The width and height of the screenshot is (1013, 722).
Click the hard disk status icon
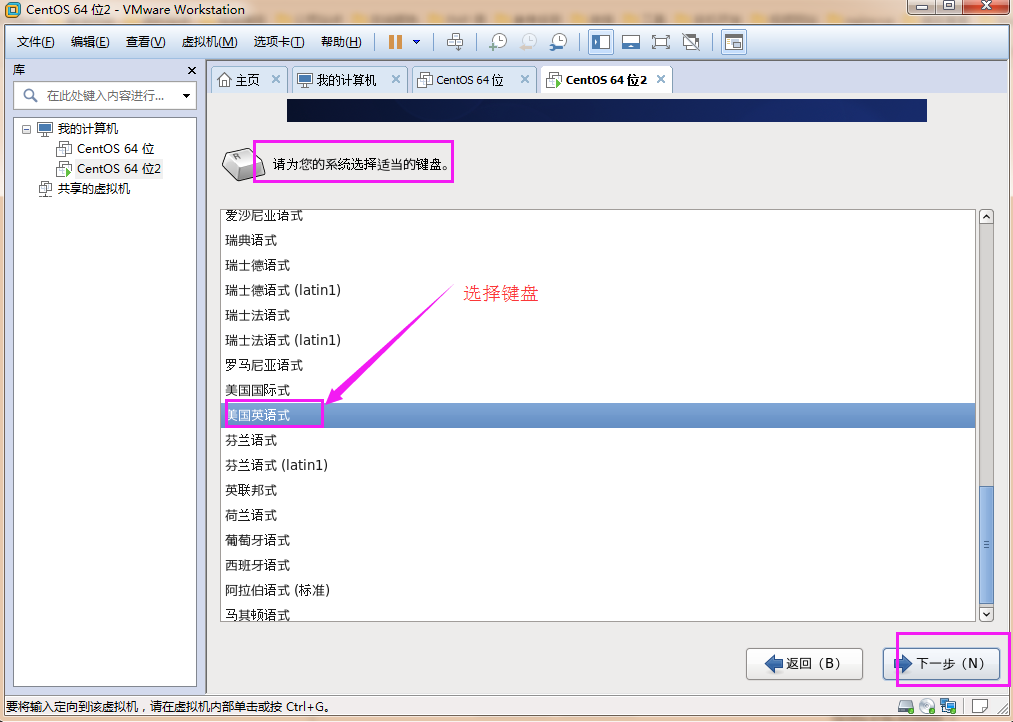click(x=906, y=707)
